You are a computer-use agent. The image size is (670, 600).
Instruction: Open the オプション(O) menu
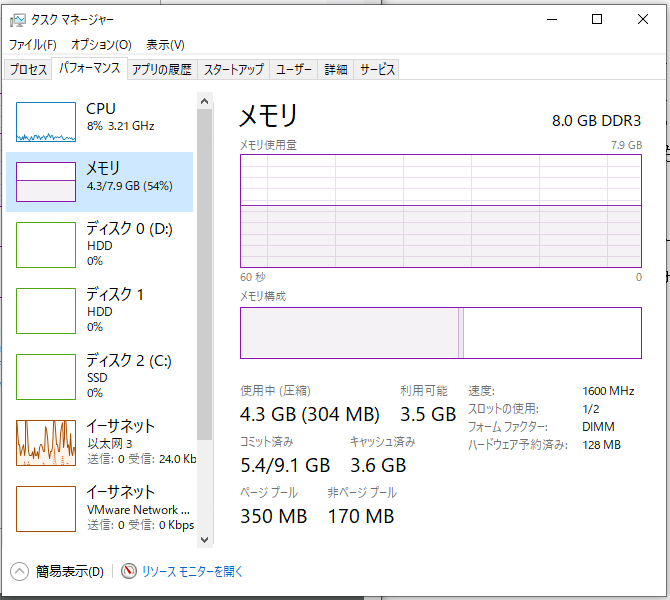pyautogui.click(x=101, y=44)
